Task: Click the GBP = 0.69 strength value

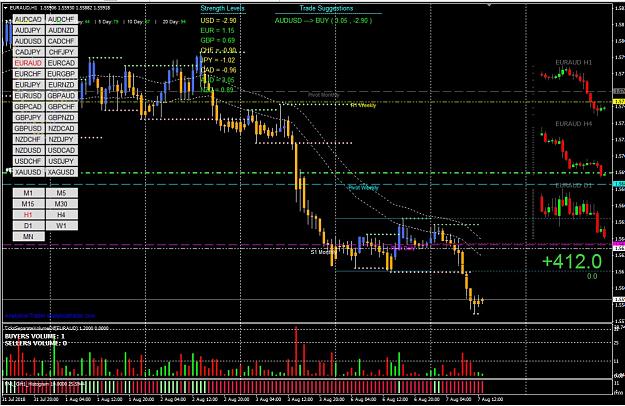Action: pos(218,40)
